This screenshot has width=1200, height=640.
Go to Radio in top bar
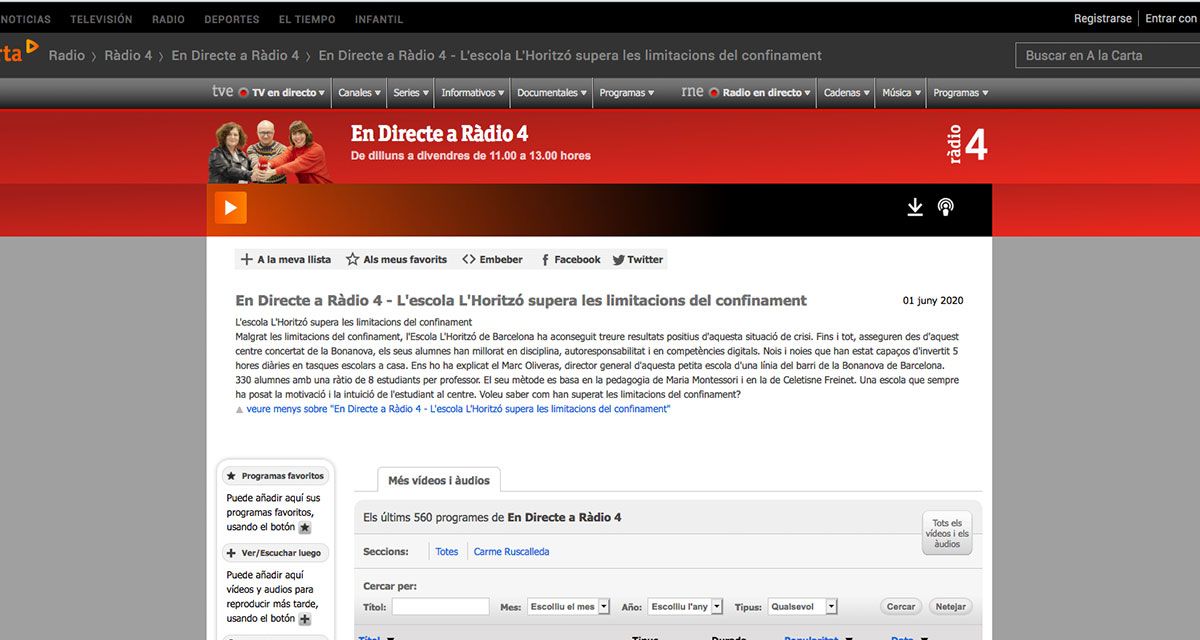coord(168,19)
